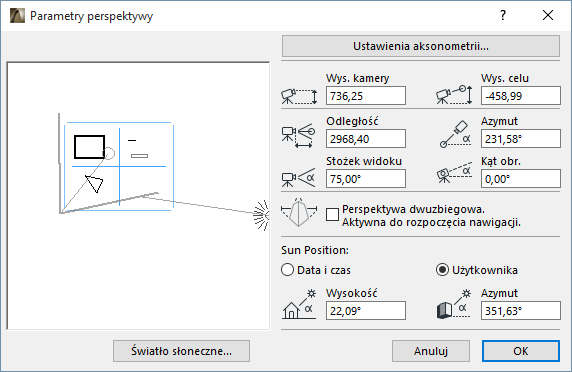Focus the Odległość field 2968,40
Viewport: 572px width, 372px height.
click(x=366, y=139)
